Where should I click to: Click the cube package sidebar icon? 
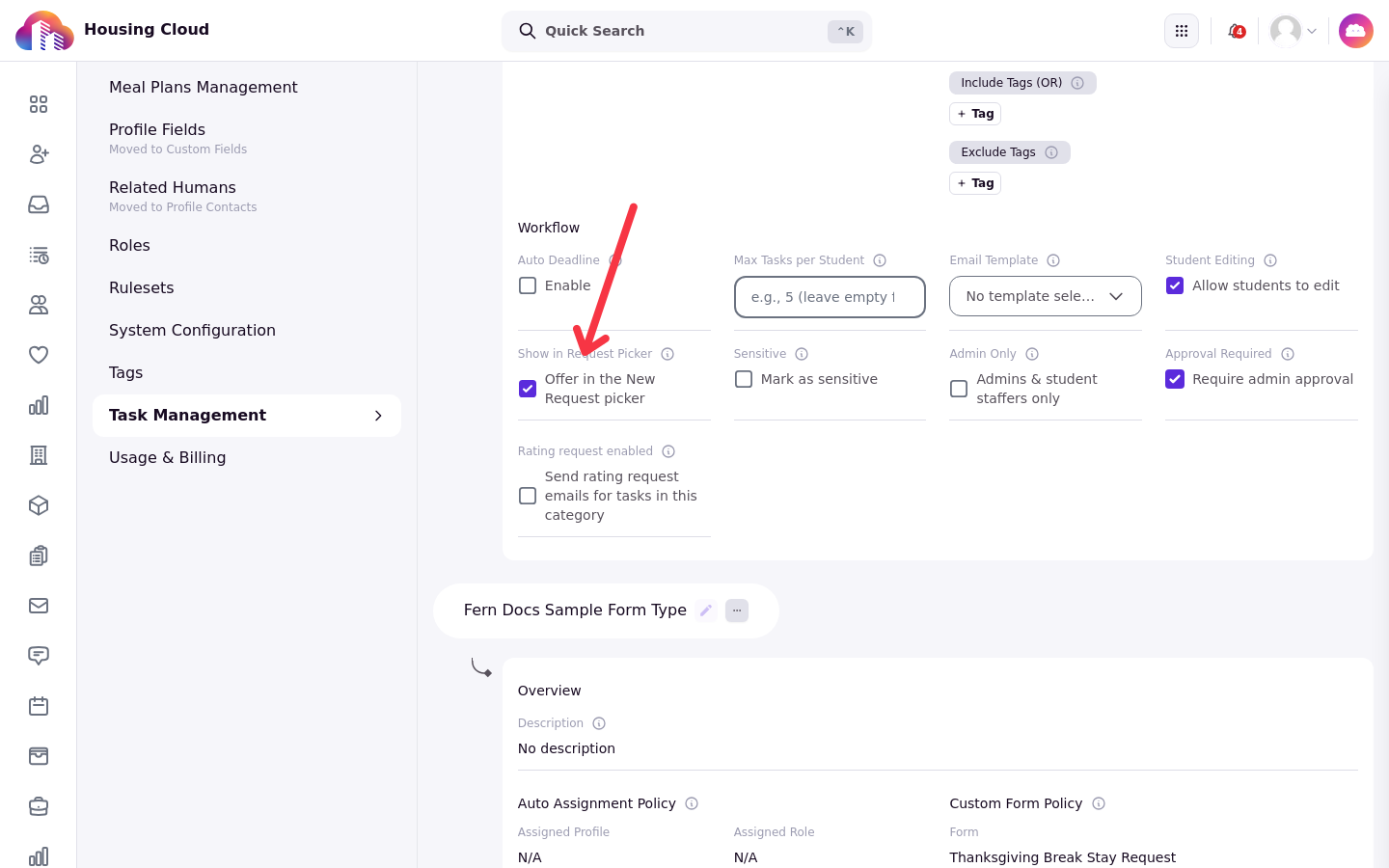click(39, 505)
